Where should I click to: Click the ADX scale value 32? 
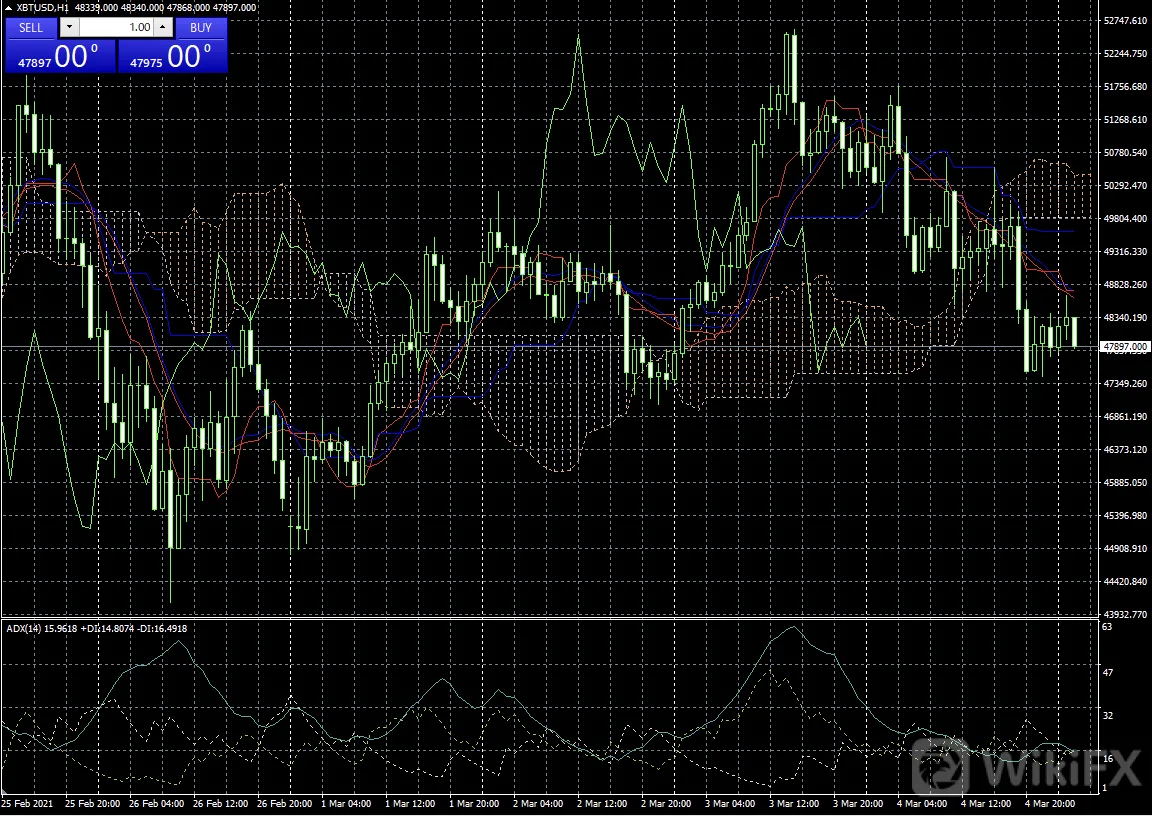tap(1108, 716)
